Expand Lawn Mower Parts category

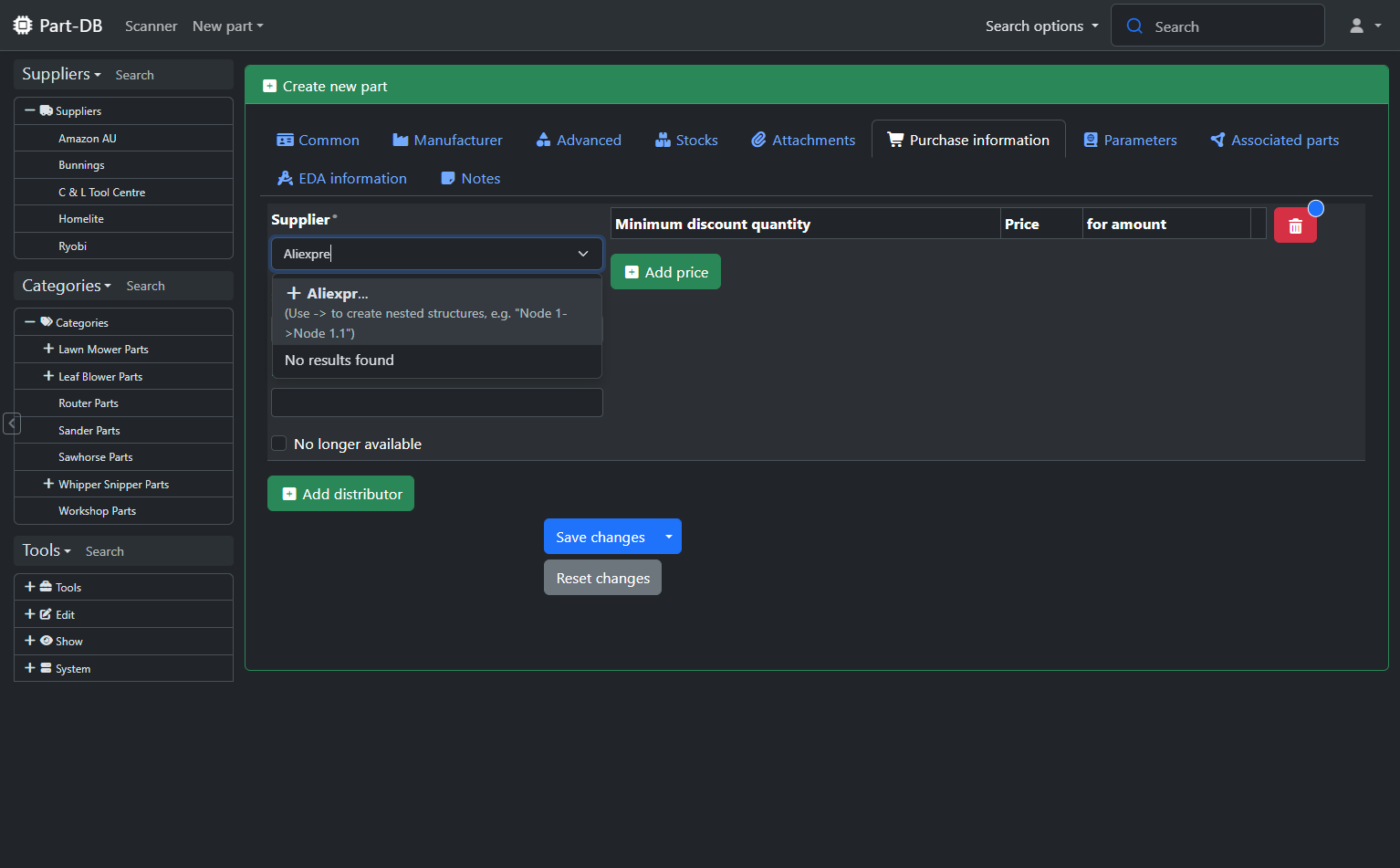[48, 349]
